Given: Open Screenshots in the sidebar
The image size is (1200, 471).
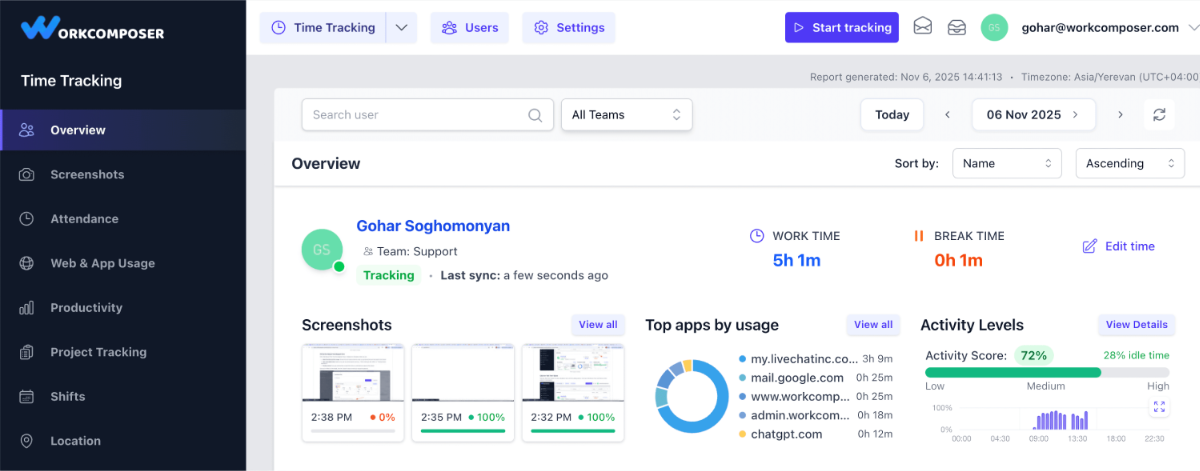Looking at the screenshot, I should point(123,174).
